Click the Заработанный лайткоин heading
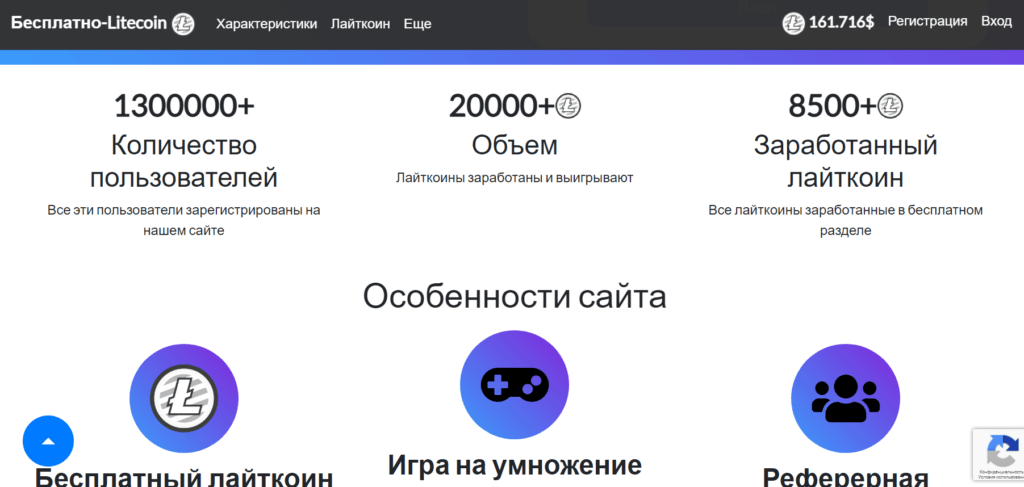The image size is (1024, 487). 846,161
